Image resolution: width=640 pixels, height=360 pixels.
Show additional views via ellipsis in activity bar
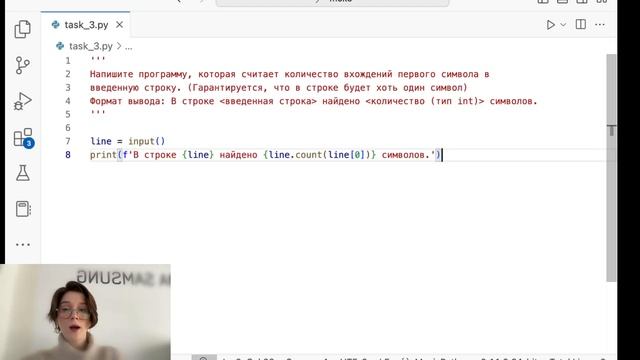tap(22, 244)
